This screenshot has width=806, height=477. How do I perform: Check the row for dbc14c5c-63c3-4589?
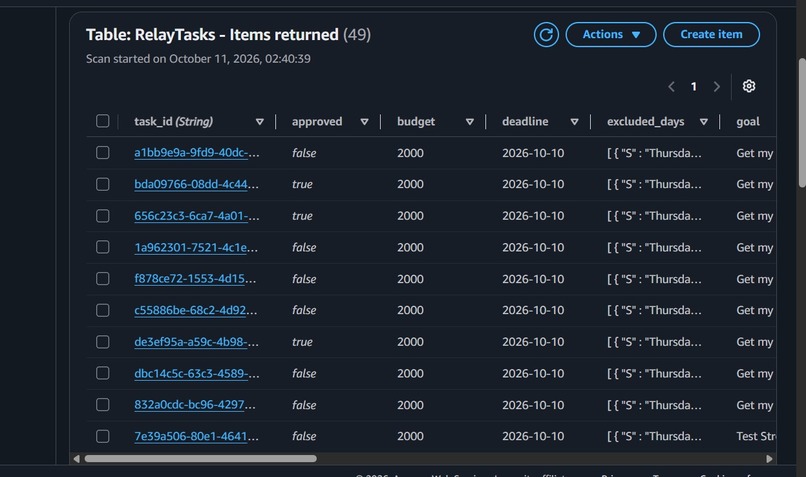tap(103, 373)
